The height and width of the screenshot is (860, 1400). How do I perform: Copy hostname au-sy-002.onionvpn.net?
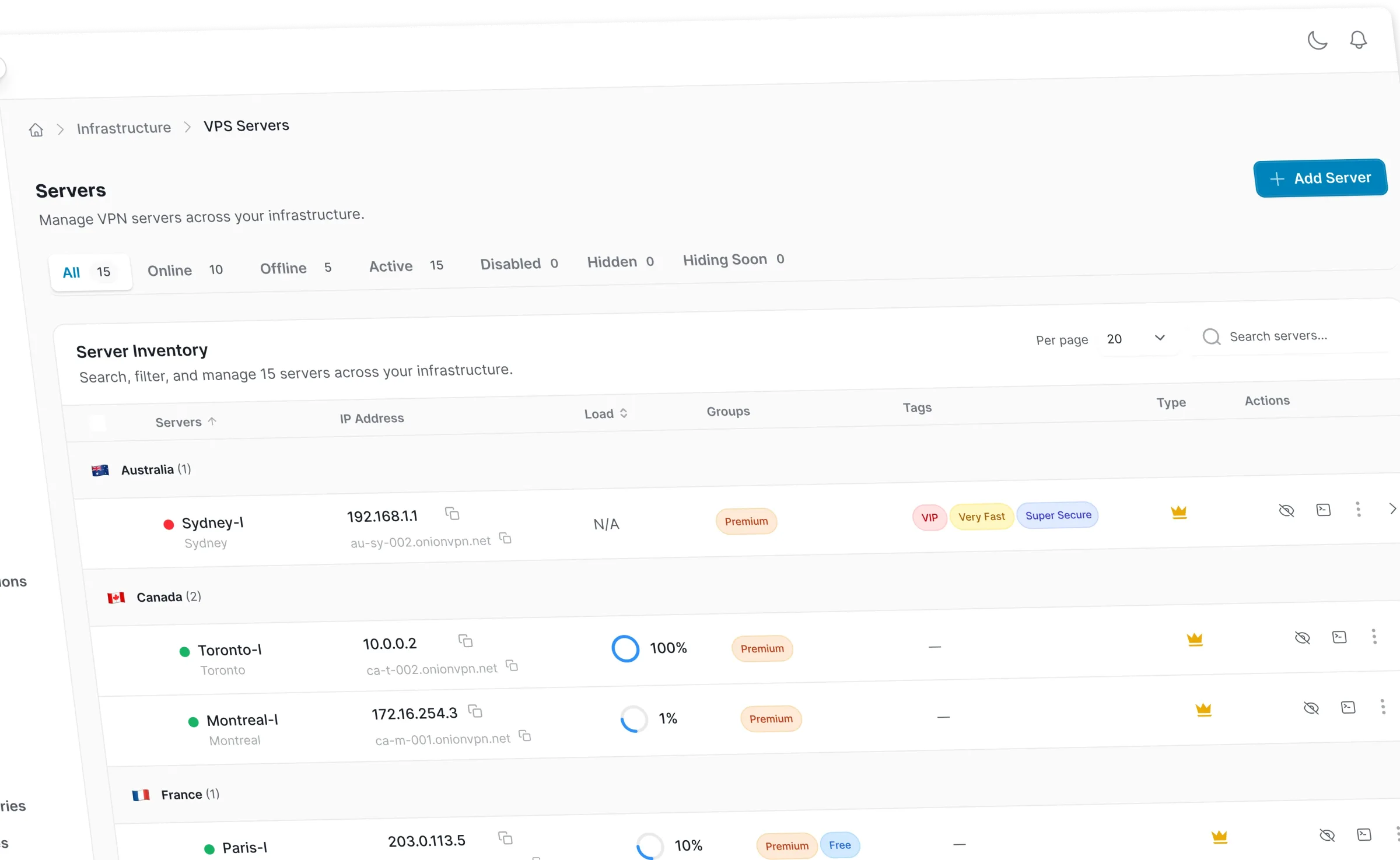pos(505,538)
